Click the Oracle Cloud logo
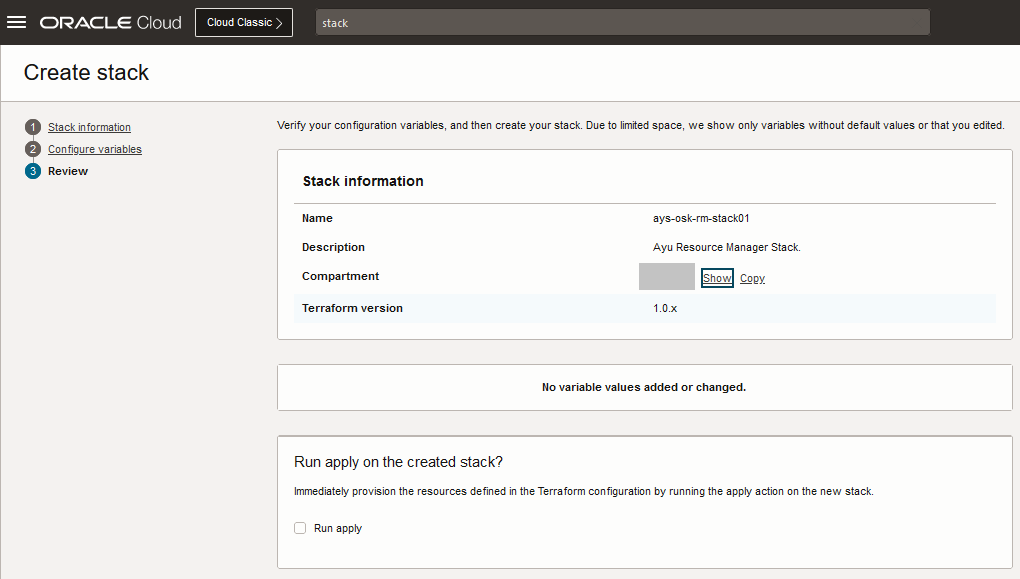 point(111,22)
